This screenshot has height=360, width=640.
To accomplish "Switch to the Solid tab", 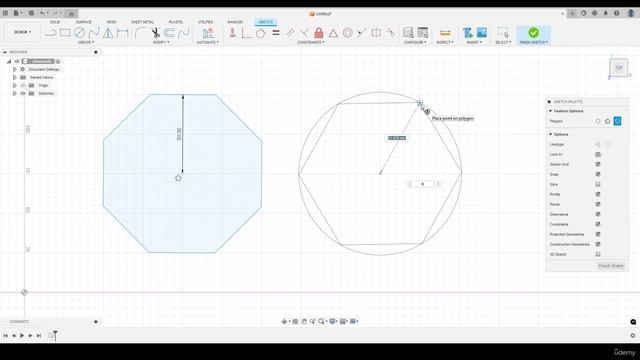I will (55, 22).
